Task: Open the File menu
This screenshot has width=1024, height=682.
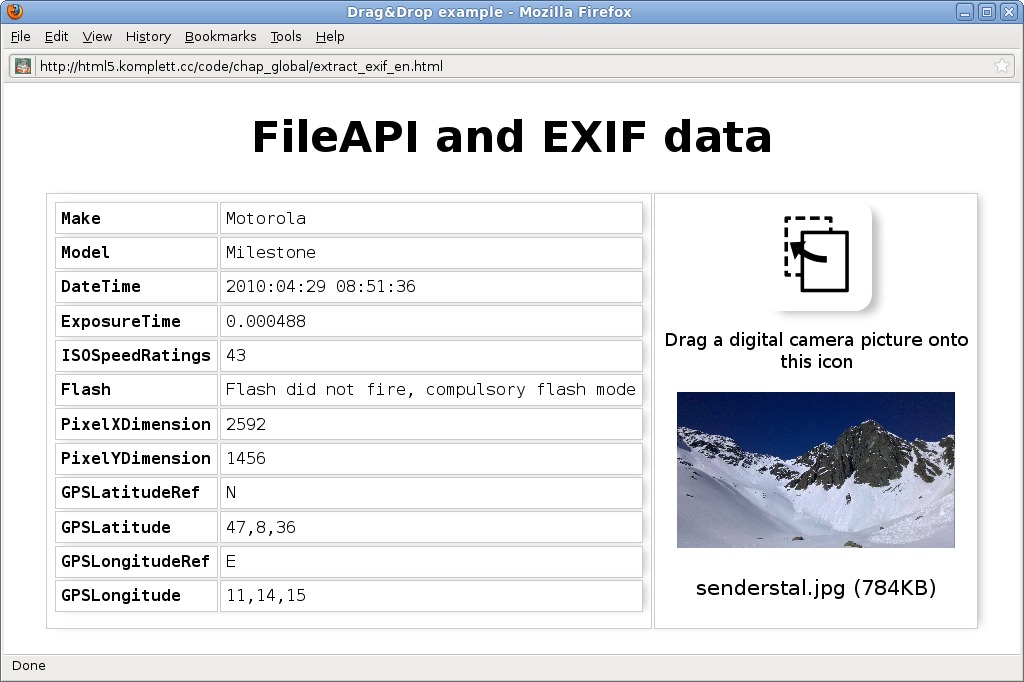Action: (21, 36)
